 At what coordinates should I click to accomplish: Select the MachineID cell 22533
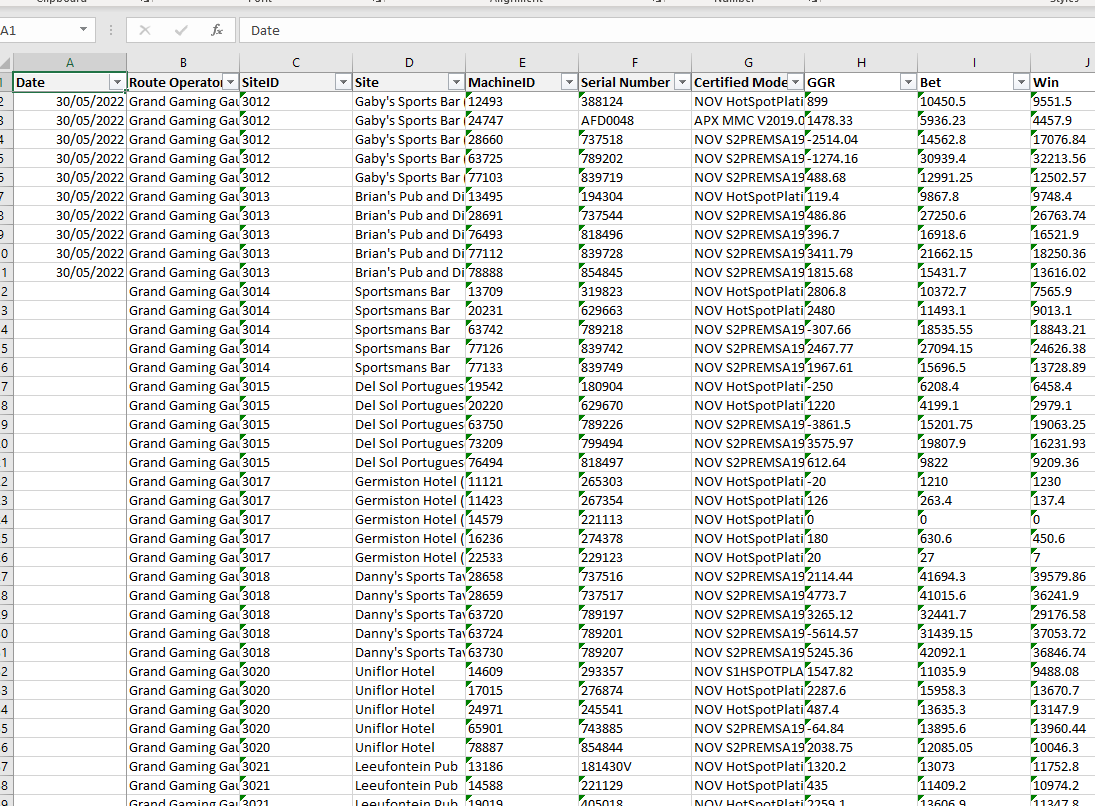click(522, 557)
